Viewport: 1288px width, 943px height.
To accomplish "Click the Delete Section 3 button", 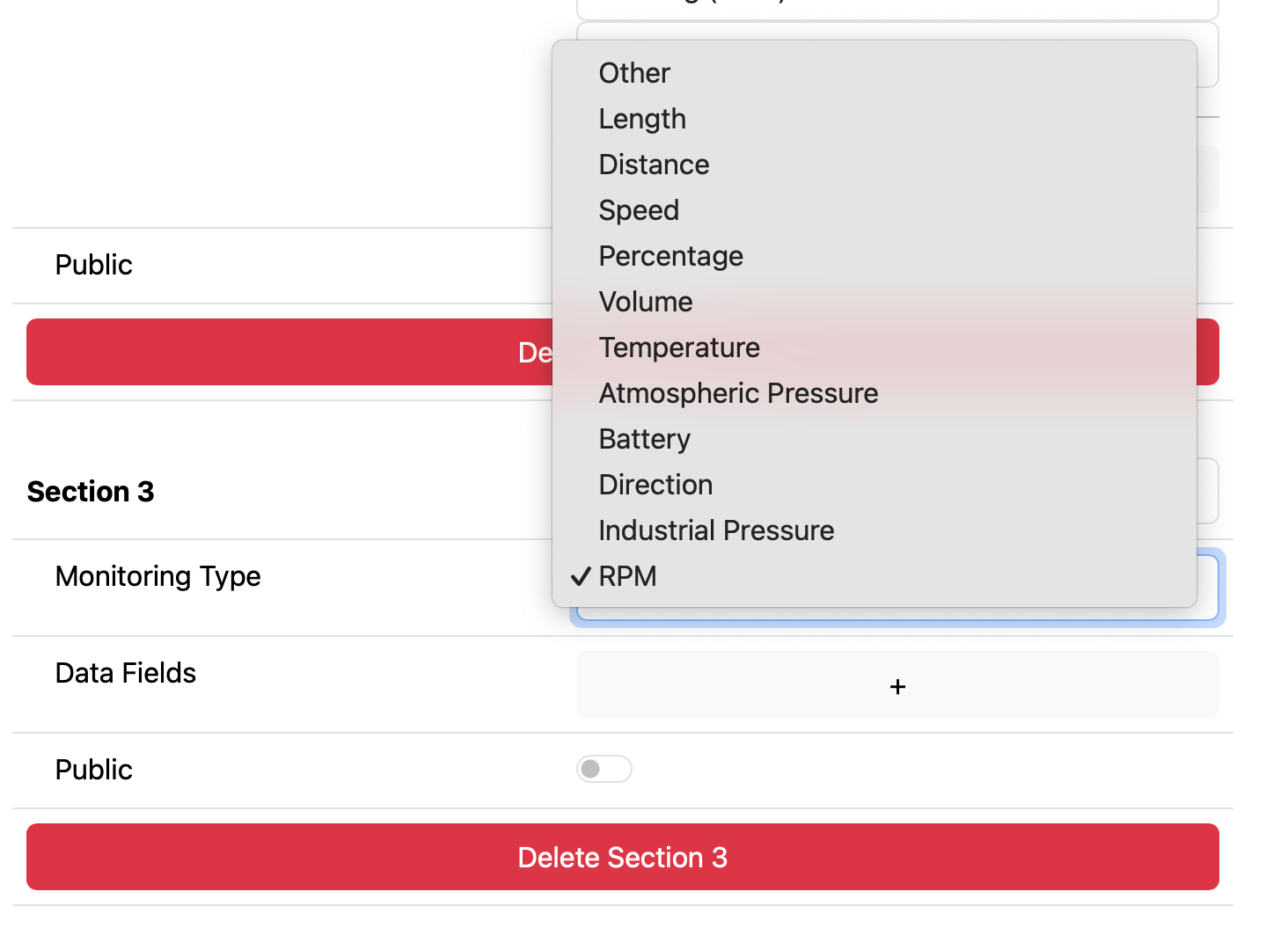I will pos(622,857).
